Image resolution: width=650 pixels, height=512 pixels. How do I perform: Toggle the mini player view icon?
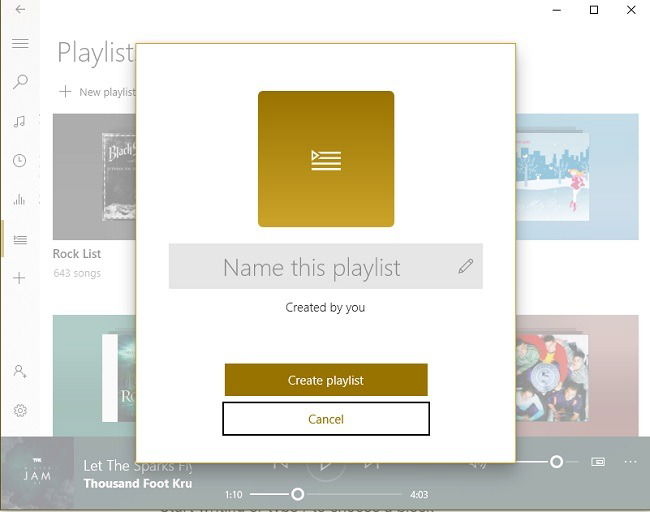[x=598, y=461]
